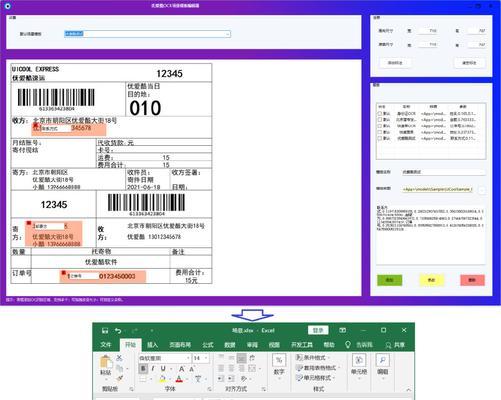The height and width of the screenshot is (400, 501).
Task: Open Conditional Formatting dropdown
Action: click(x=312, y=358)
